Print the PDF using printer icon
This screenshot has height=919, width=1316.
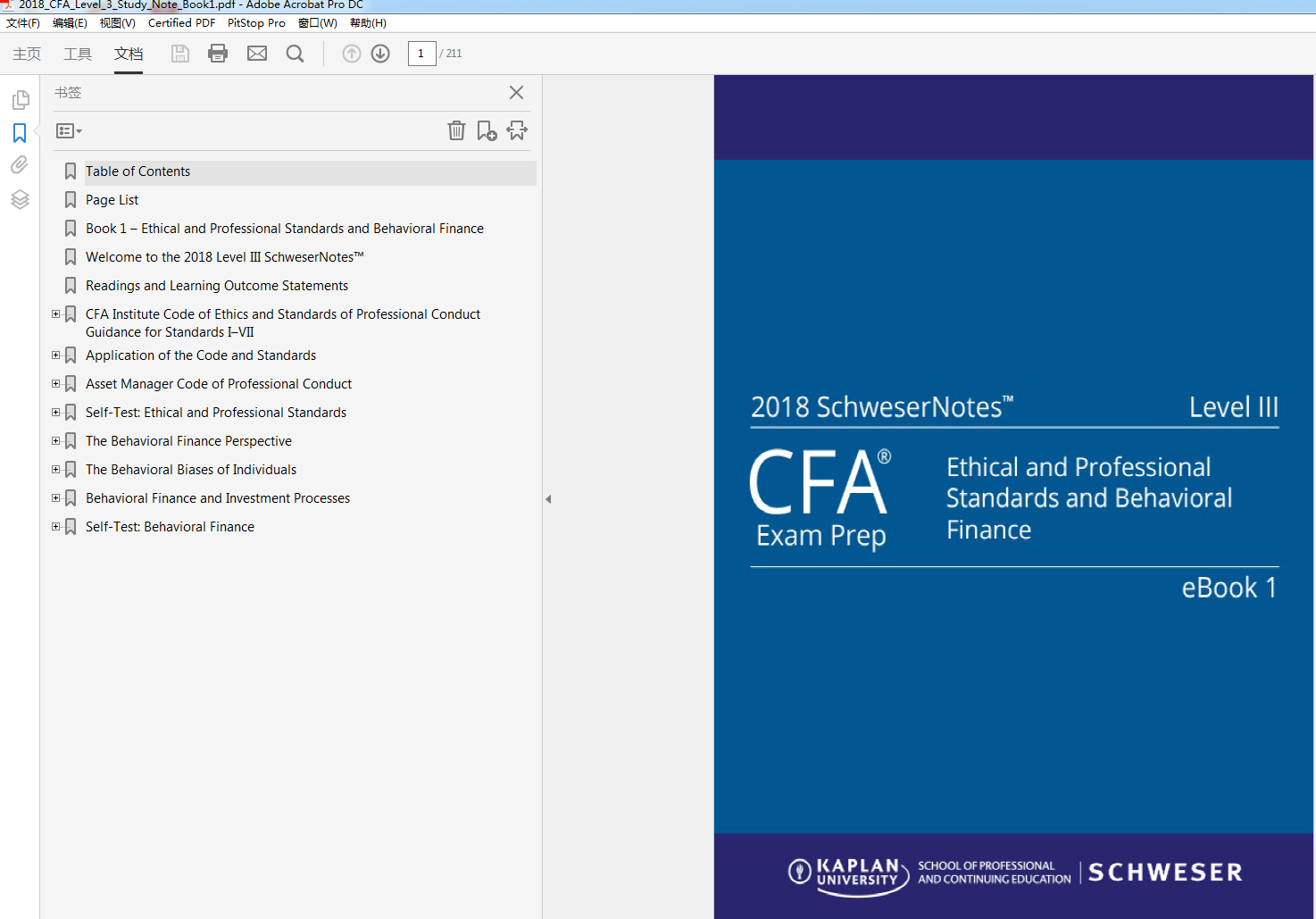(218, 54)
